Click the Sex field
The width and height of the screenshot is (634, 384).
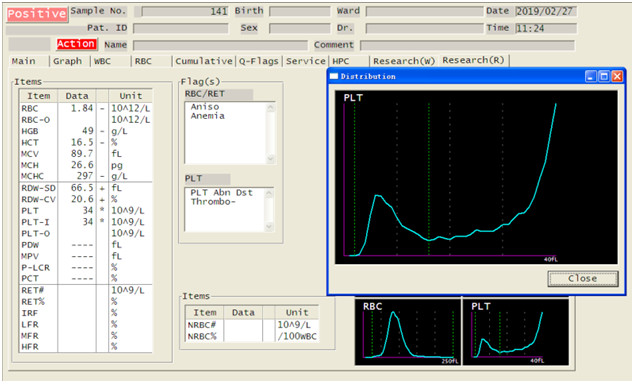tap(300, 28)
